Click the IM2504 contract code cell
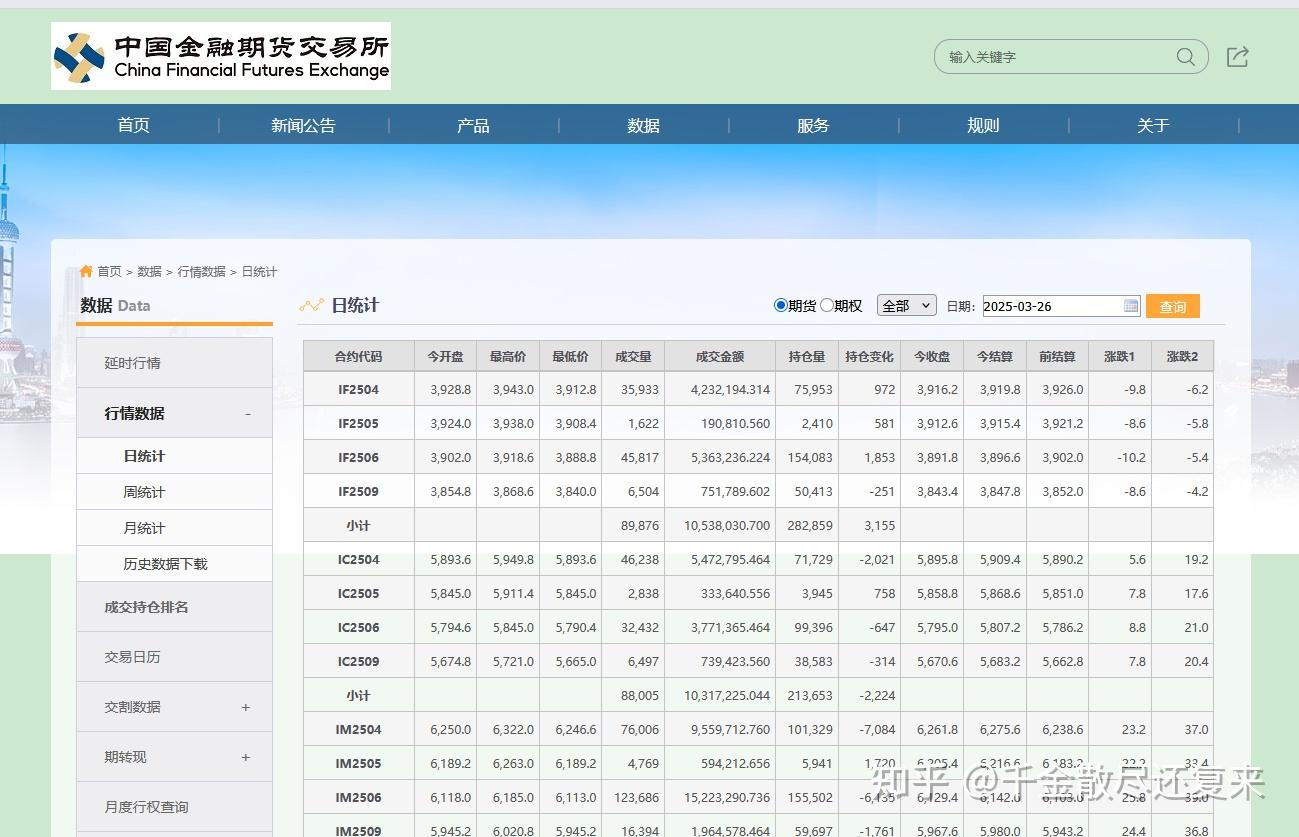 358,730
